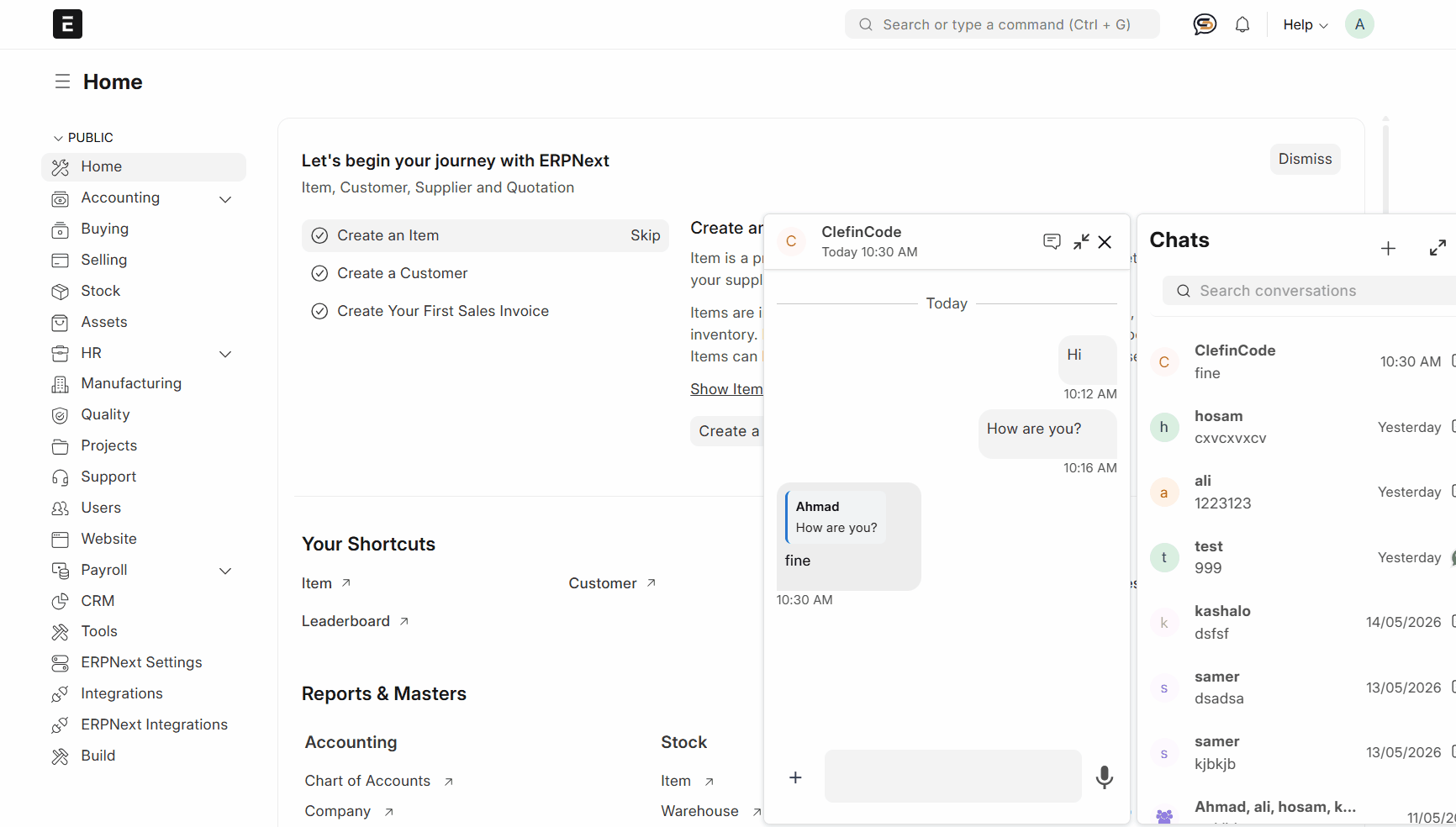Image resolution: width=1456 pixels, height=827 pixels.
Task: Toggle the First Sales Invoice step check
Action: [319, 311]
